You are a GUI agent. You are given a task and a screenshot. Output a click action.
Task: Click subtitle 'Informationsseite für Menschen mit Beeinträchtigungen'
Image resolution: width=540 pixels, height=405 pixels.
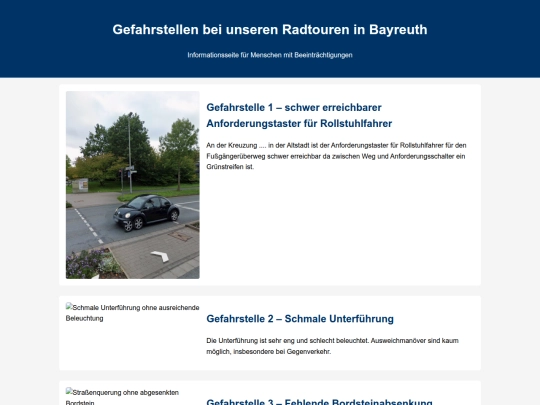270,55
